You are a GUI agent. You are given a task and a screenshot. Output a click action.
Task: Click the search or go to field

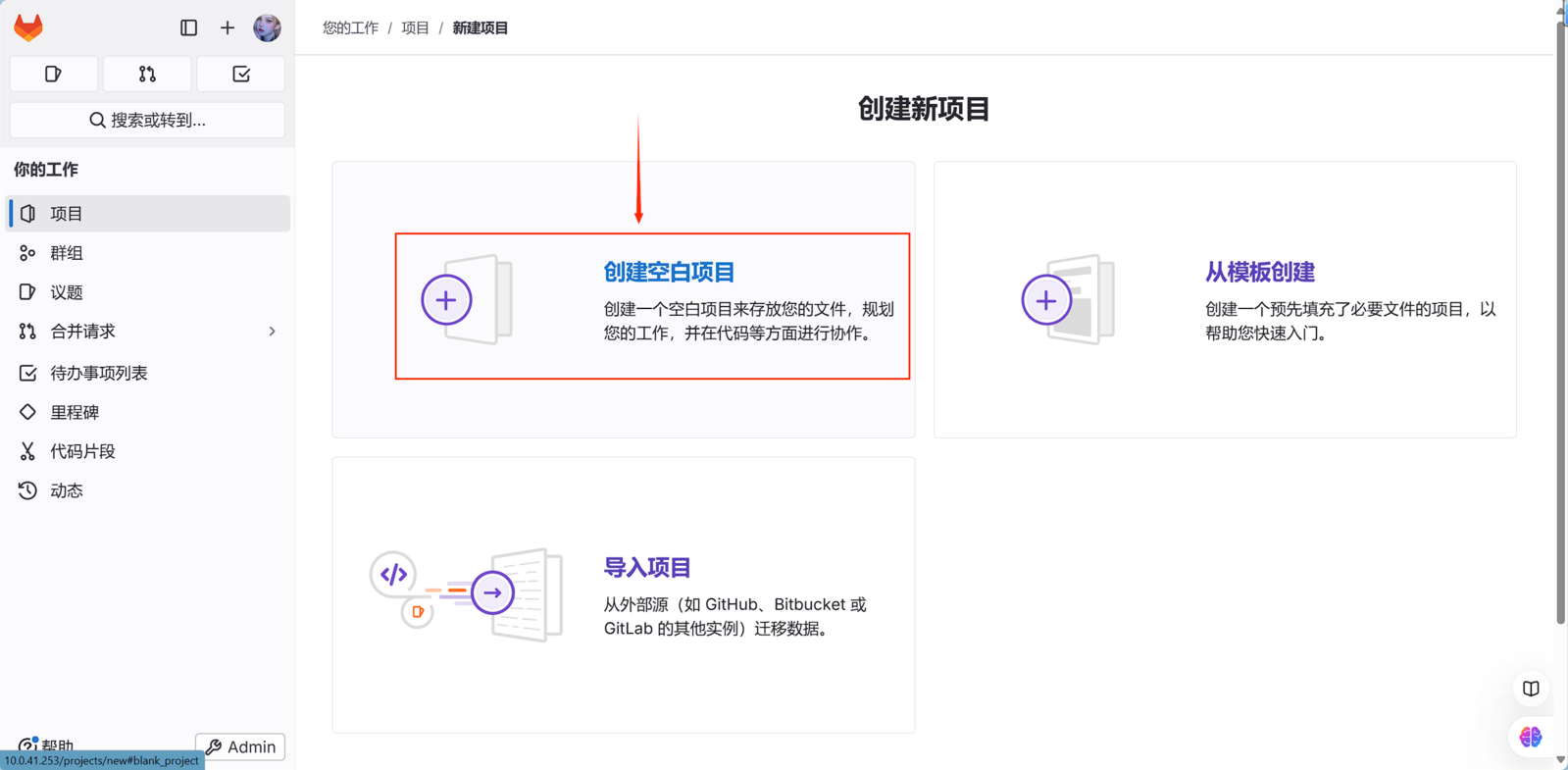coord(147,120)
